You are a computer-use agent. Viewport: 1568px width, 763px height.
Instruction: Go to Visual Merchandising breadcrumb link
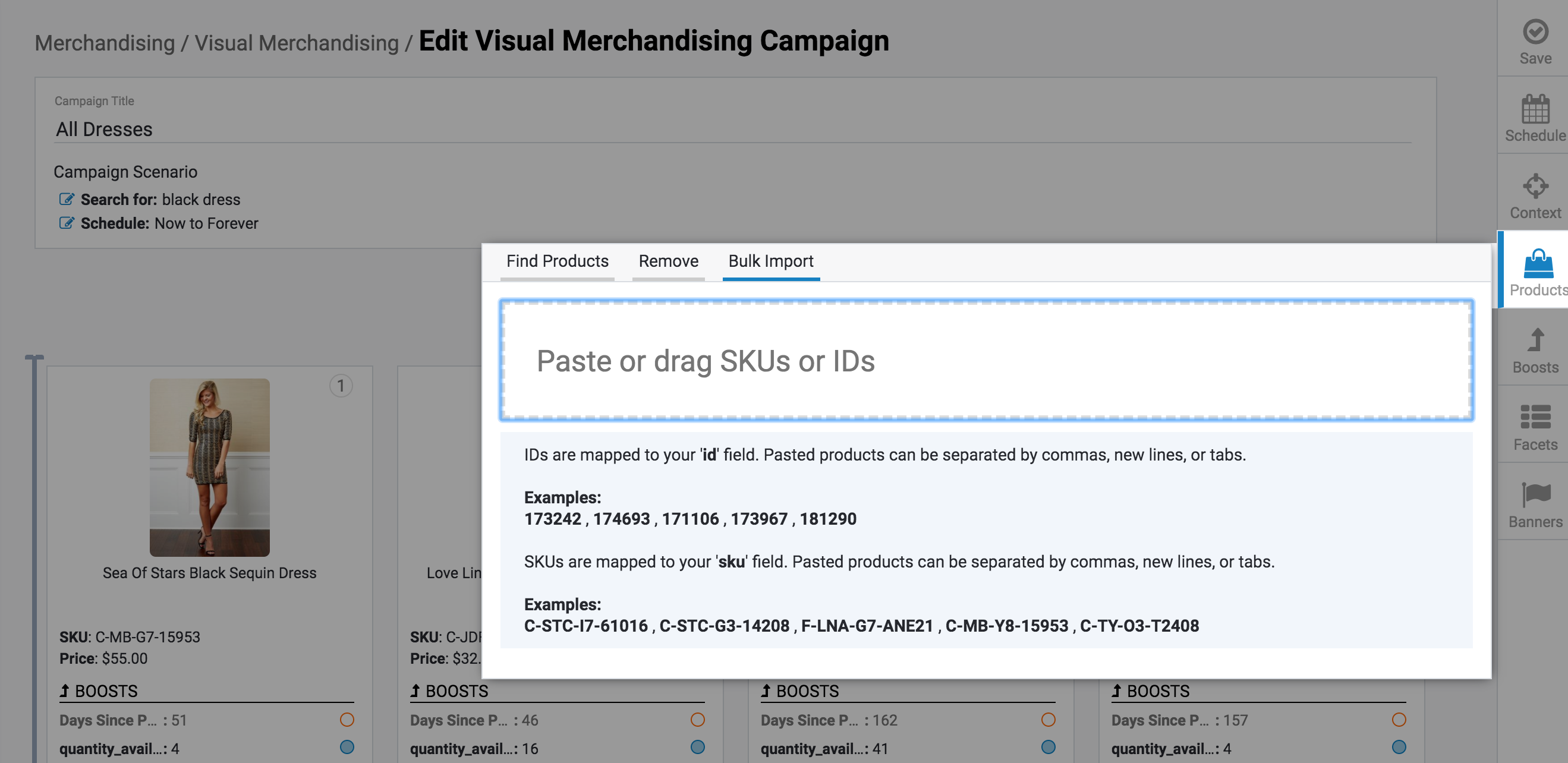(297, 43)
